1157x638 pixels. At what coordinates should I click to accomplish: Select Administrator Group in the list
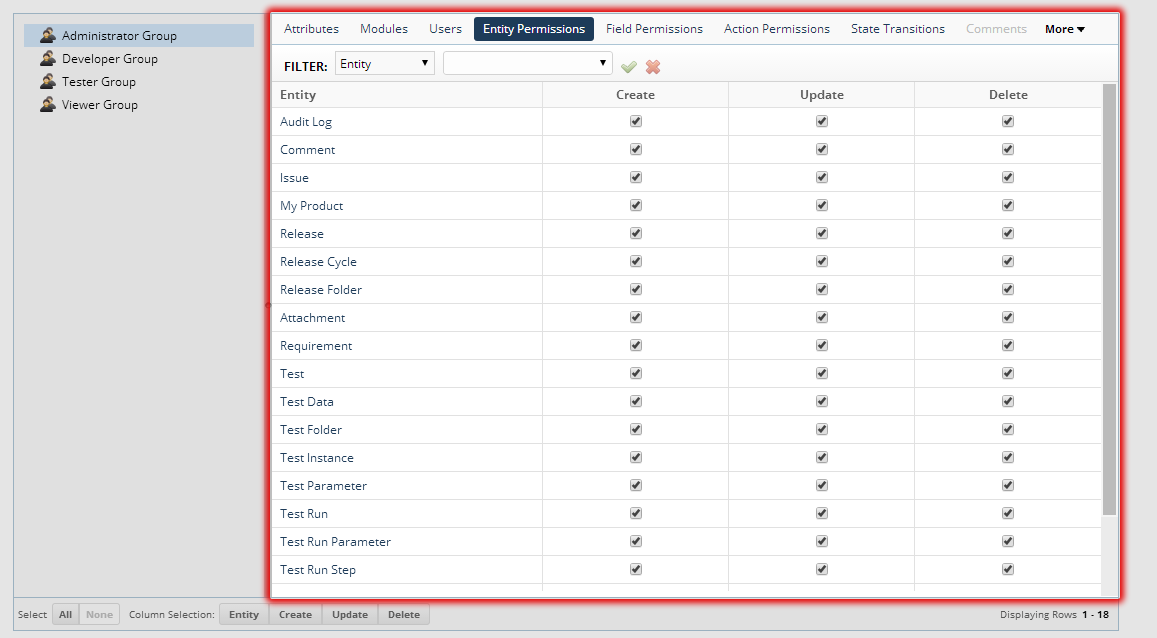pos(139,35)
